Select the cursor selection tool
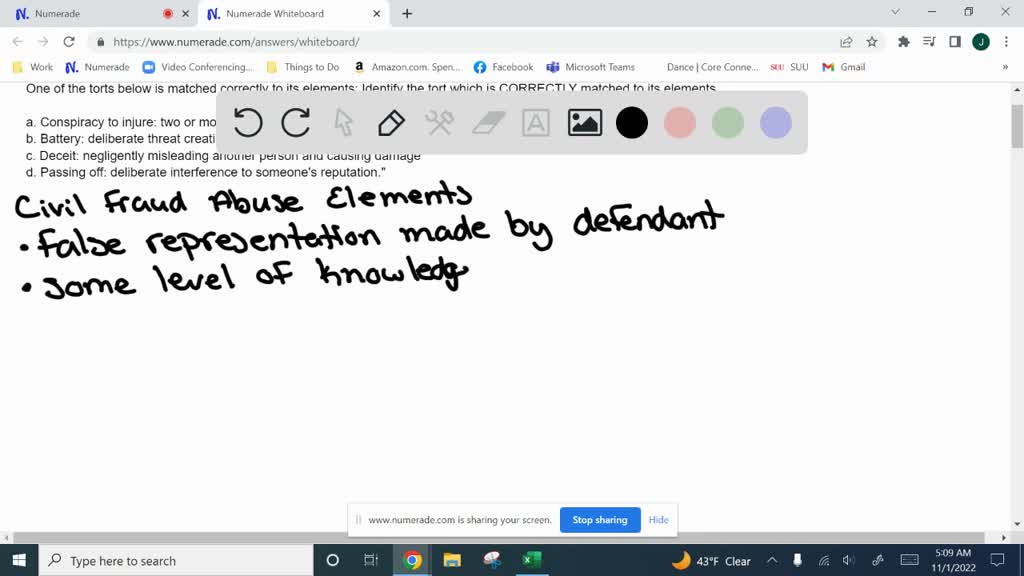The height and width of the screenshot is (576, 1024). click(342, 122)
